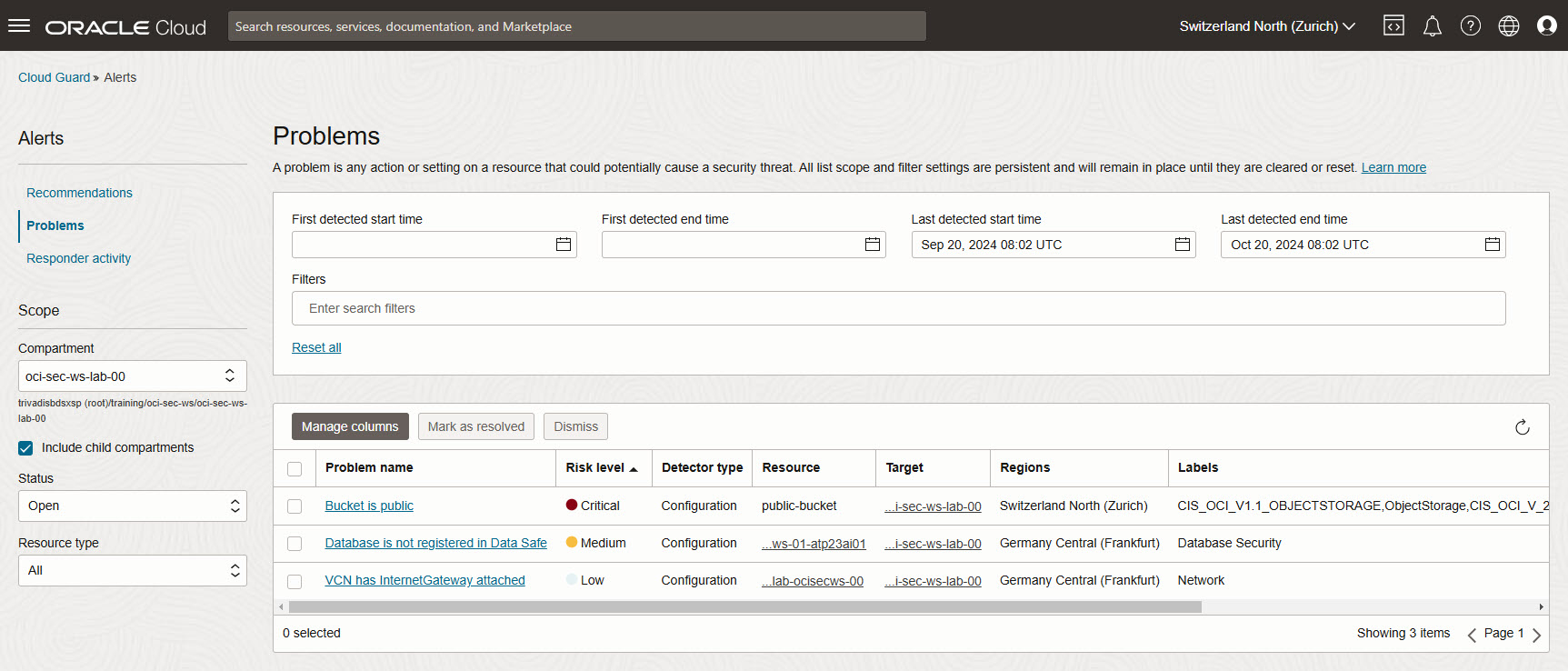
Task: Refresh the problems table
Action: click(1523, 427)
